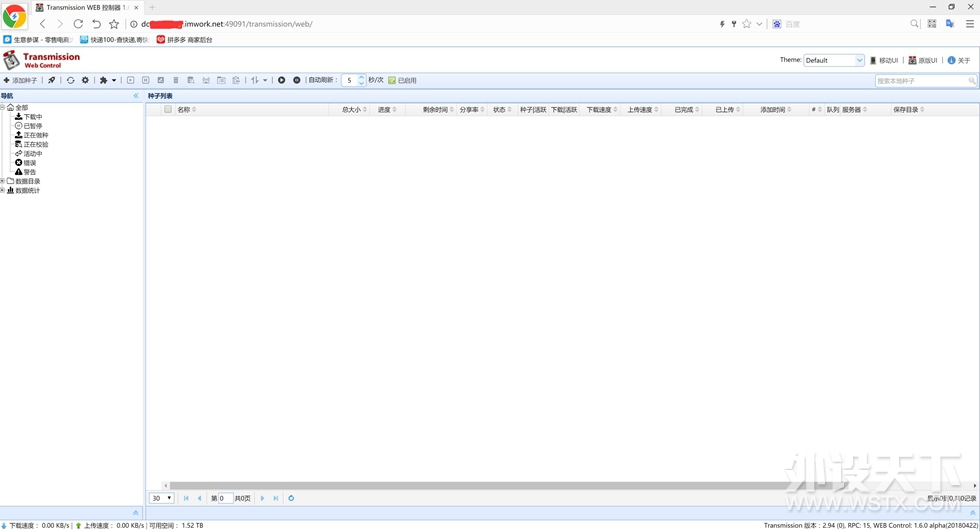The height and width of the screenshot is (531, 980).
Task: Open the 拼多多 商家后台 bookmark
Action: pos(184,39)
